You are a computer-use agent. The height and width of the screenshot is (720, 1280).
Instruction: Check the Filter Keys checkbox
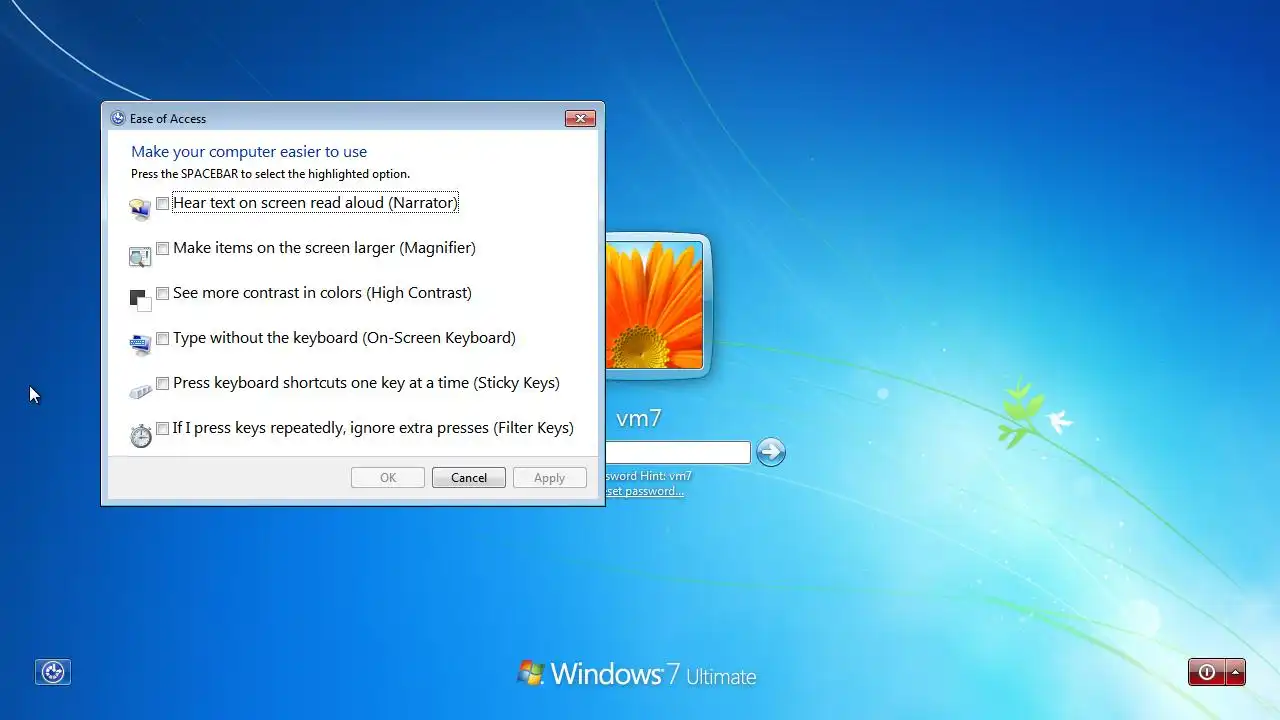tap(162, 428)
